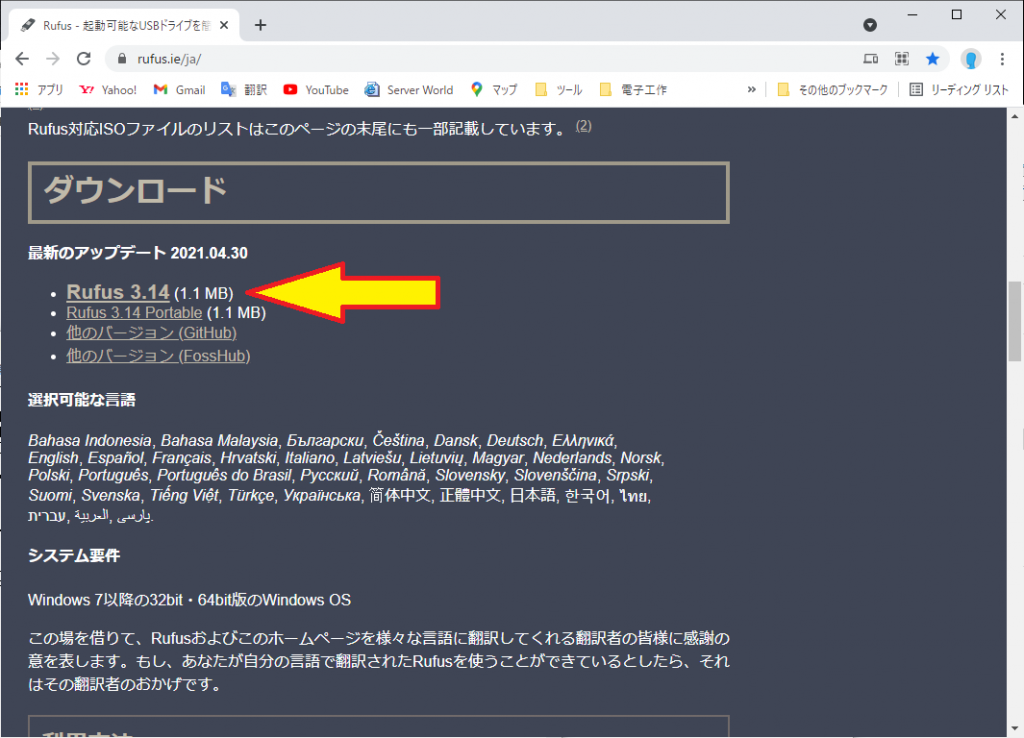
Task: Open the Yahoo! bookmark
Action: click(108, 89)
